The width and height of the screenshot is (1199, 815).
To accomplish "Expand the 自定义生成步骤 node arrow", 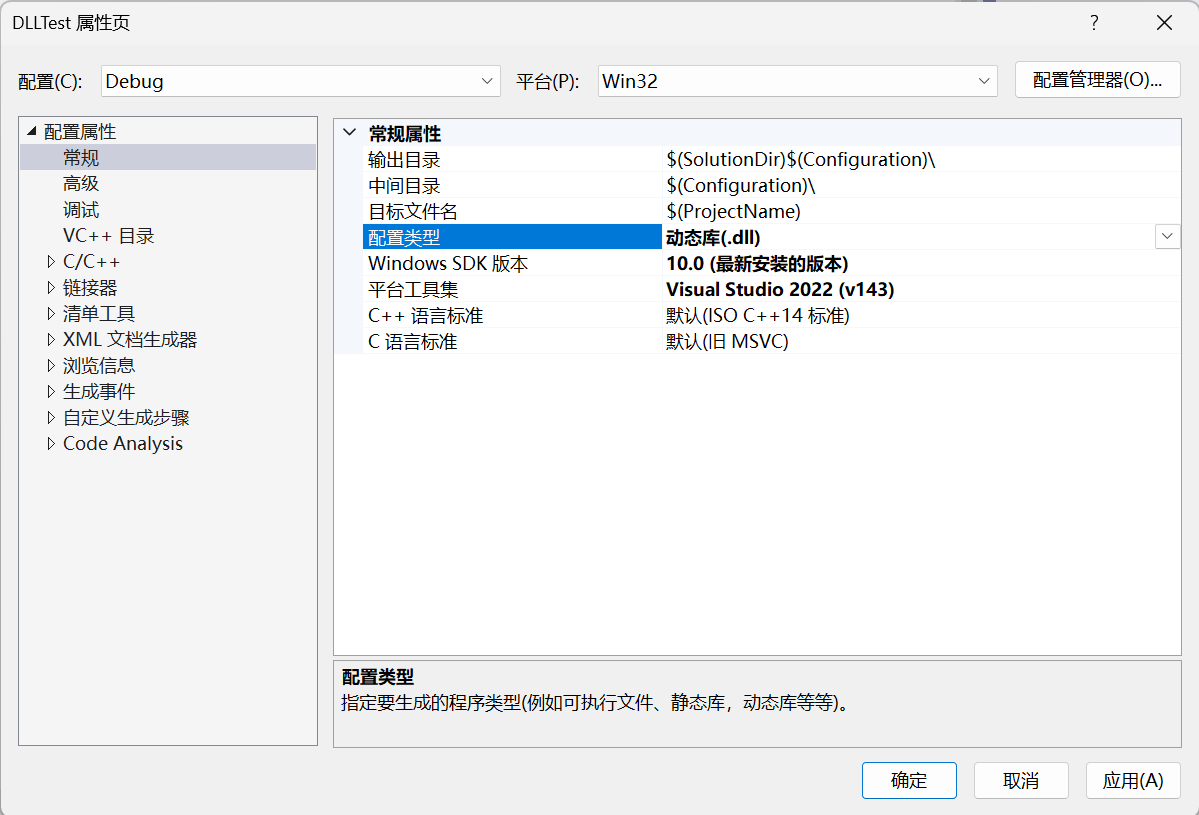I will (x=50, y=417).
